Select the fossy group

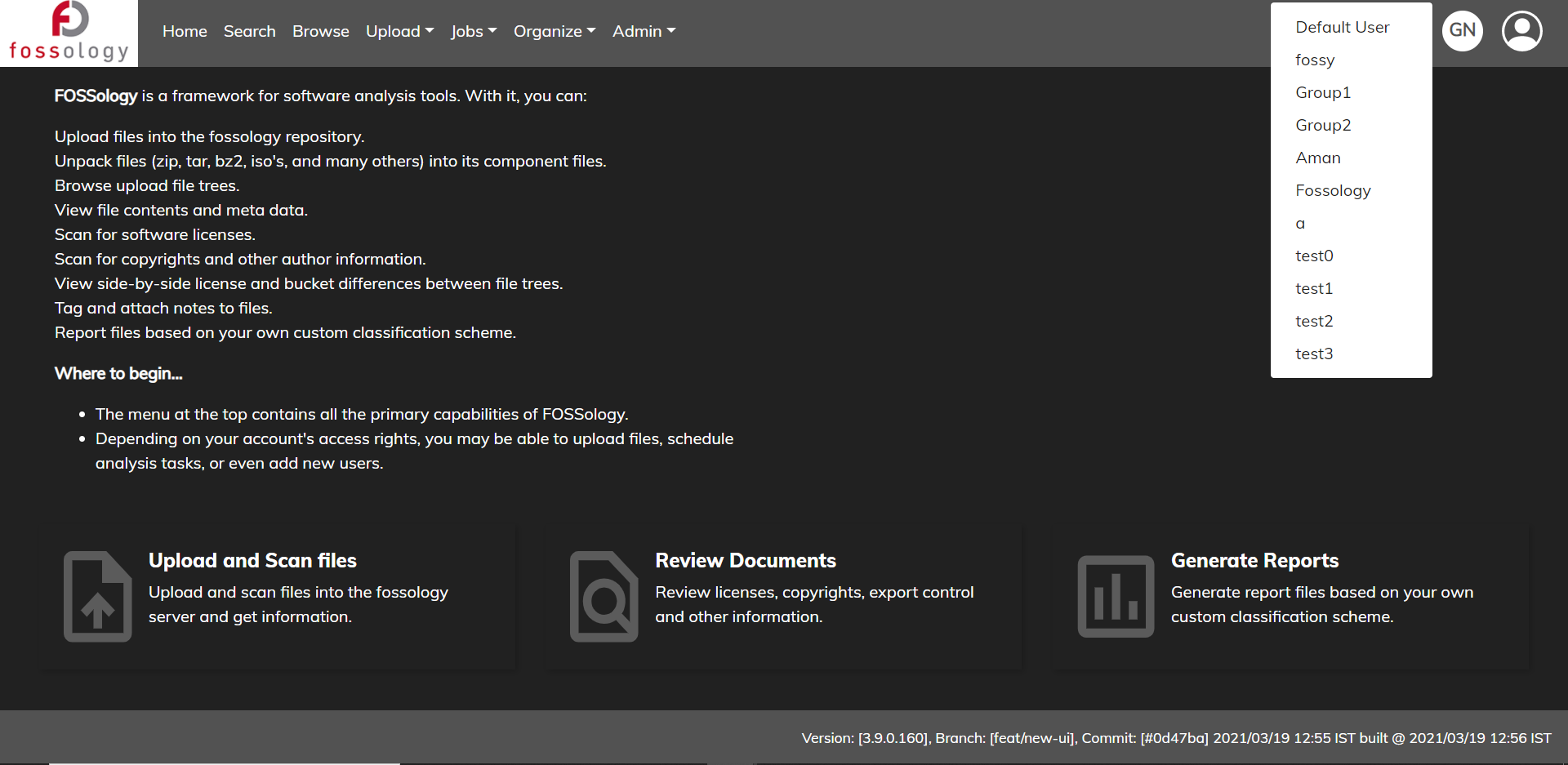pos(1351,60)
